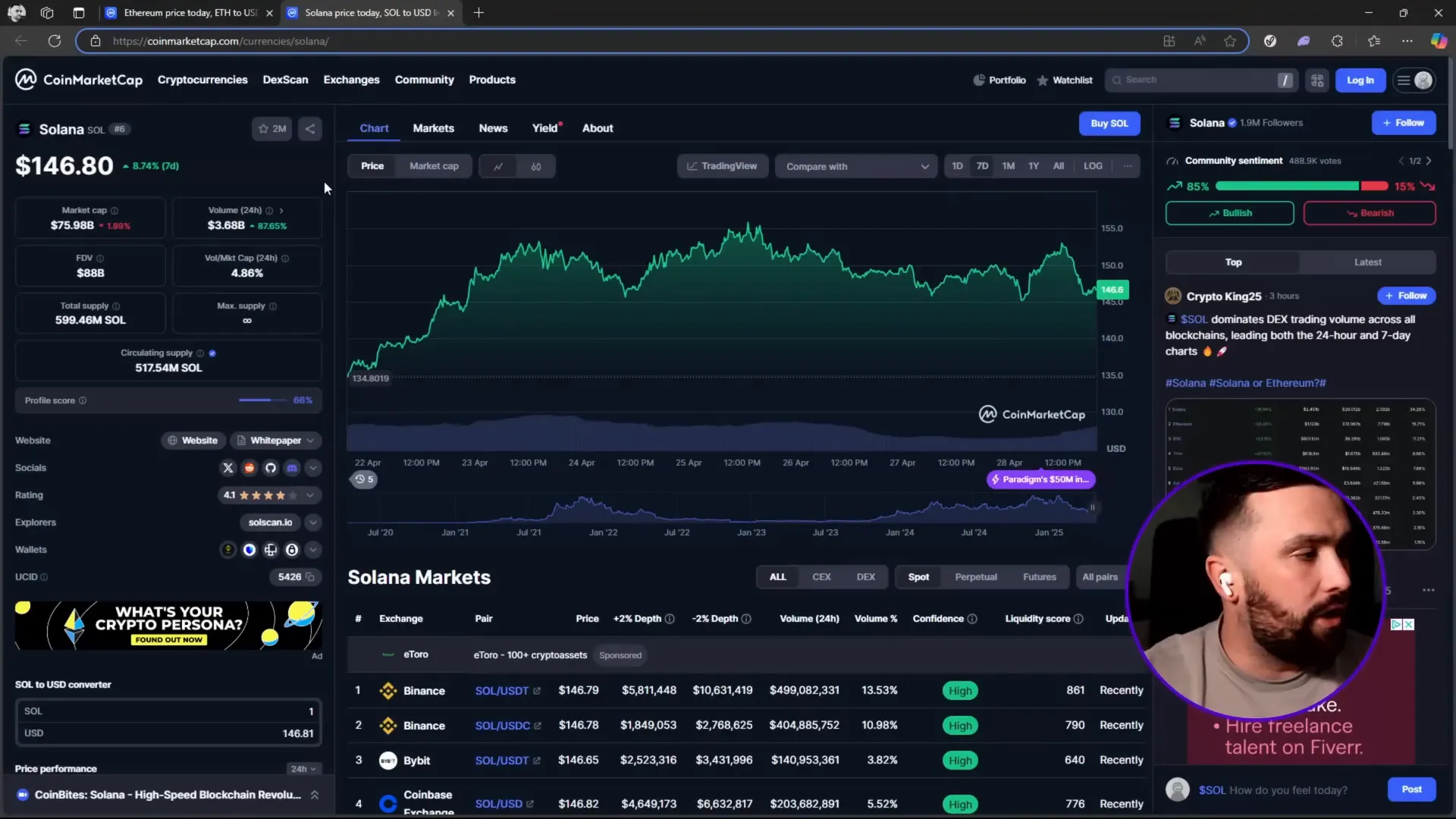Switch to candlestick chart icon
The height and width of the screenshot is (819, 1456).
point(536,166)
